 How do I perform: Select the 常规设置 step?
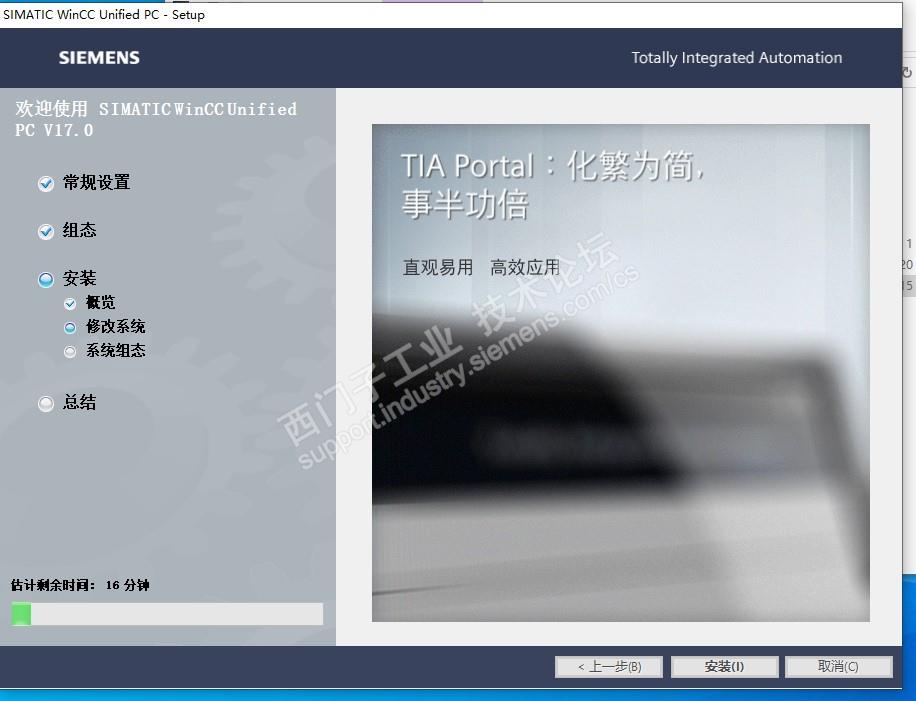click(96, 183)
